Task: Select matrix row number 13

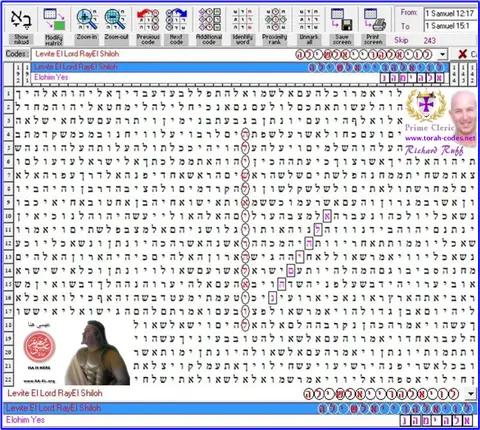Action: (8, 257)
